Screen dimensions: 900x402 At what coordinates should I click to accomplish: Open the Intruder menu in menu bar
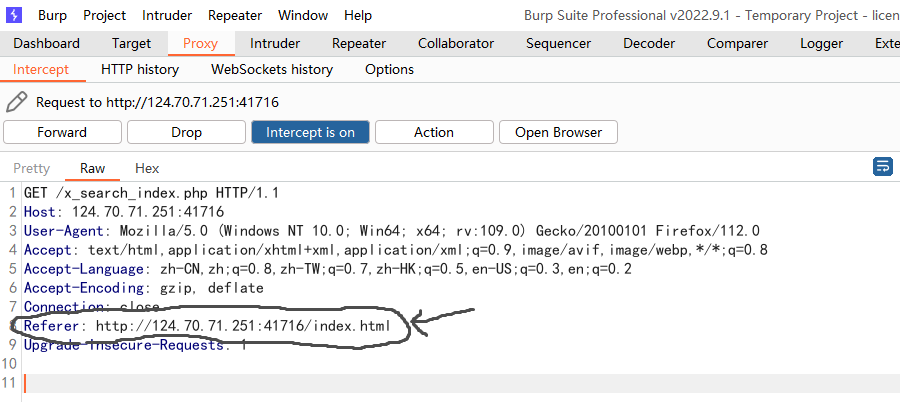167,15
